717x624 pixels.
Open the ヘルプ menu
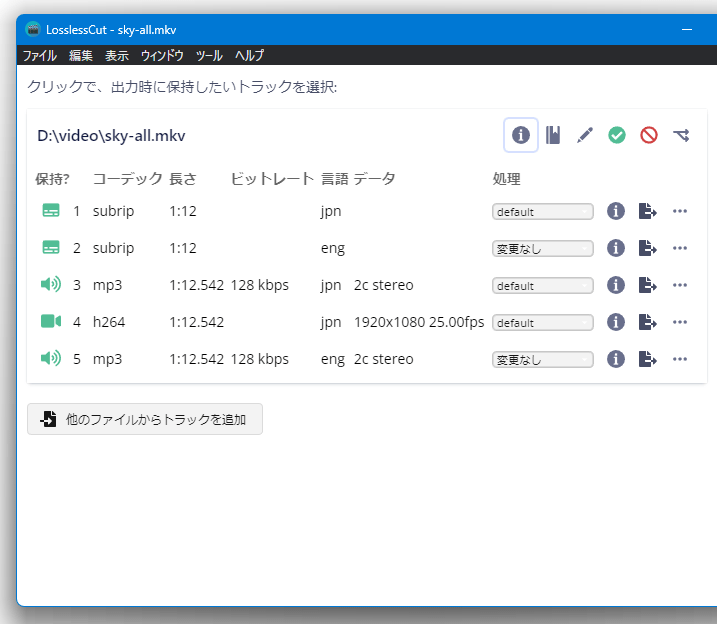pos(249,55)
